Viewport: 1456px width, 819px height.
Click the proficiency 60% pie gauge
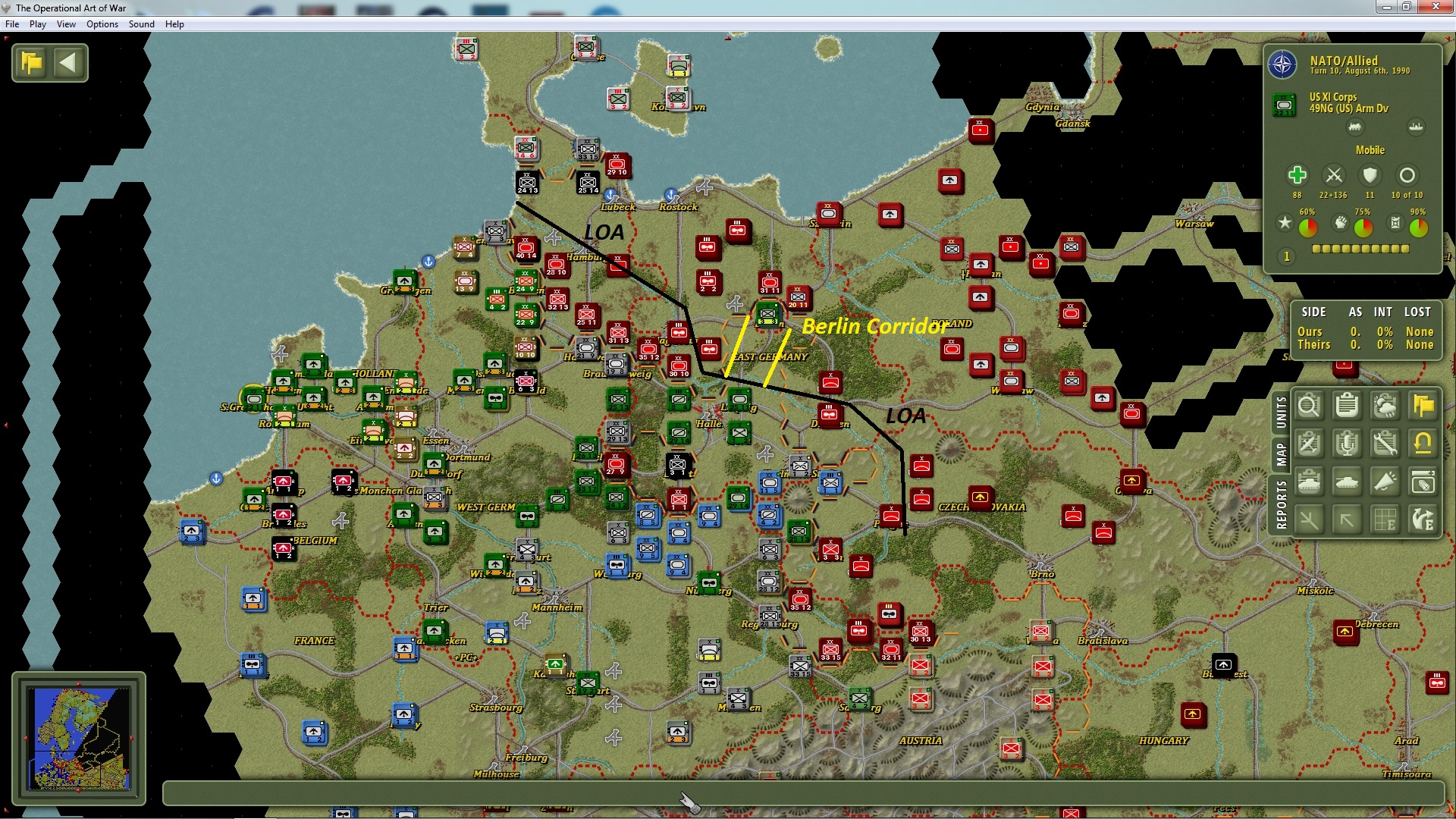[x=1308, y=227]
